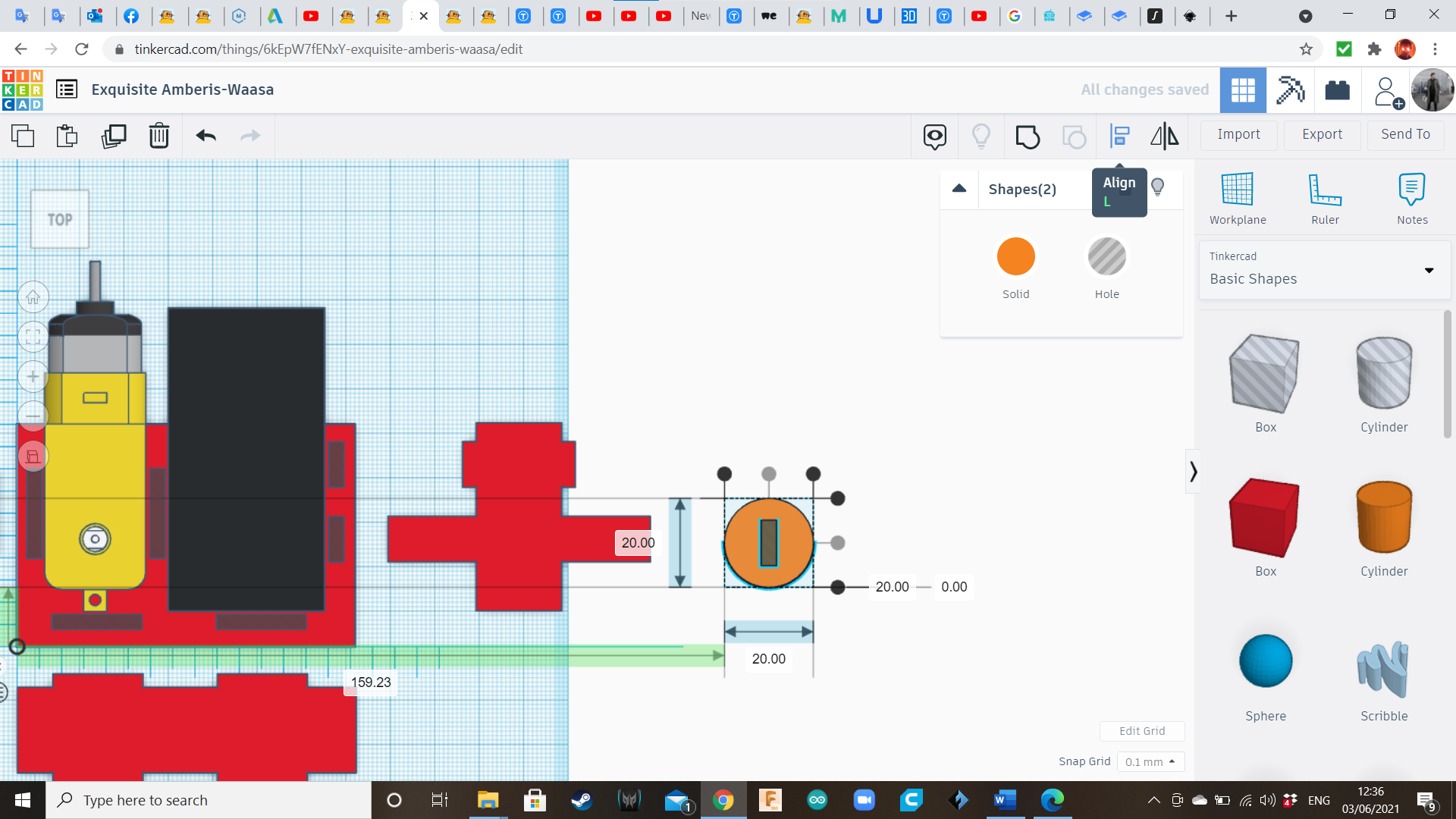
Task: Select the Ruler tool
Action: [x=1325, y=197]
